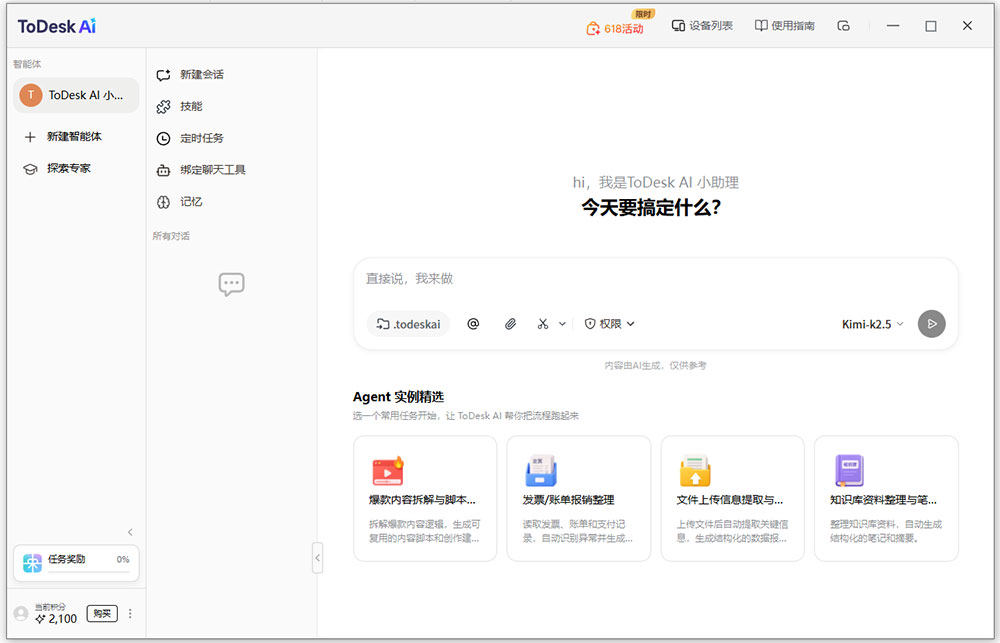Viewport: 1000px width, 643px height.
Task: Click the 绑定聊天工具 robot icon
Action: tap(163, 170)
